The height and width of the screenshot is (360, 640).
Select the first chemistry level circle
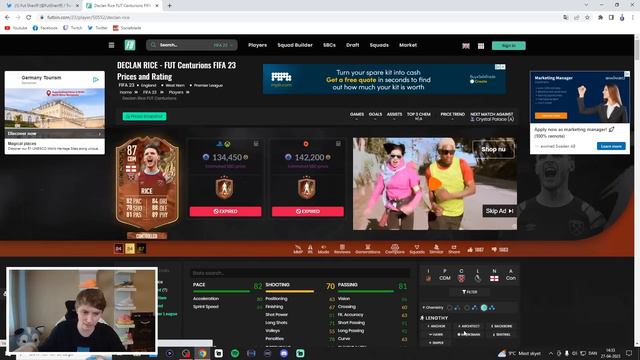click(450, 307)
